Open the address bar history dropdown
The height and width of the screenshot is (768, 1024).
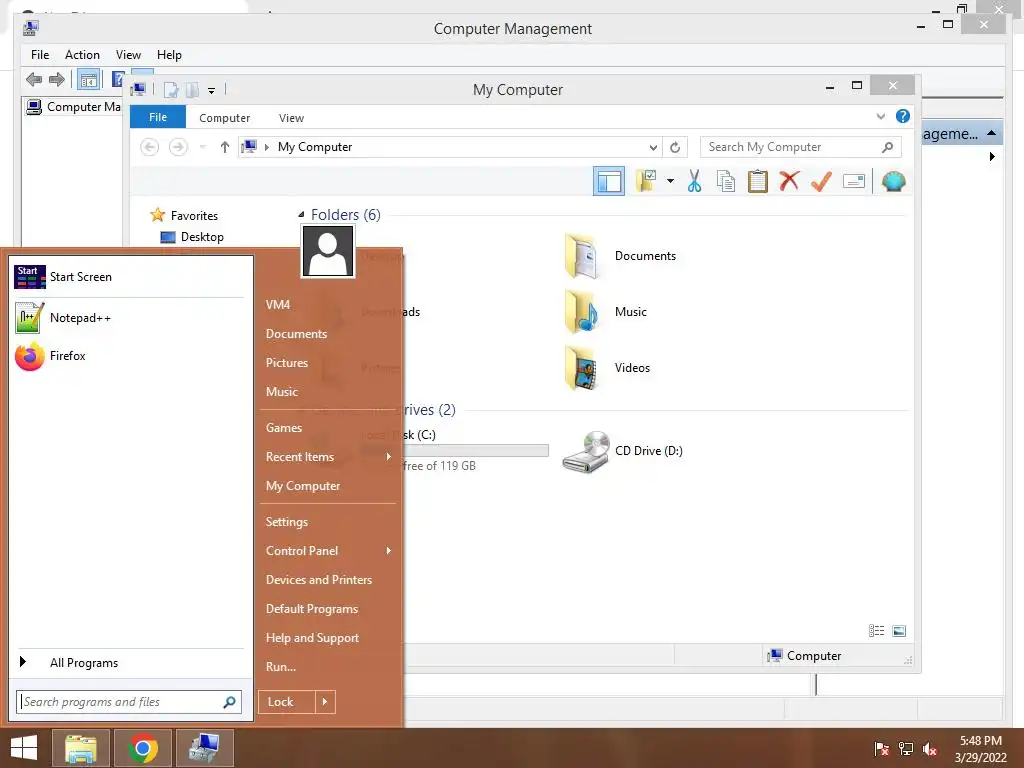[x=652, y=147]
